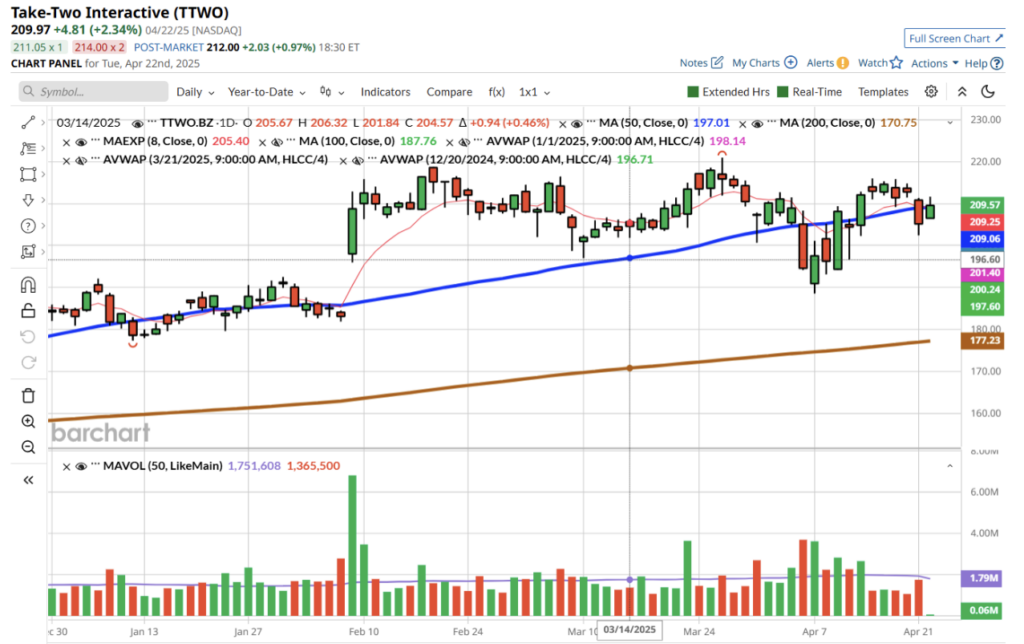Screen dimensions: 1024x644
Task: Show the AVWAP (12/20/2024) line
Action: [358, 160]
